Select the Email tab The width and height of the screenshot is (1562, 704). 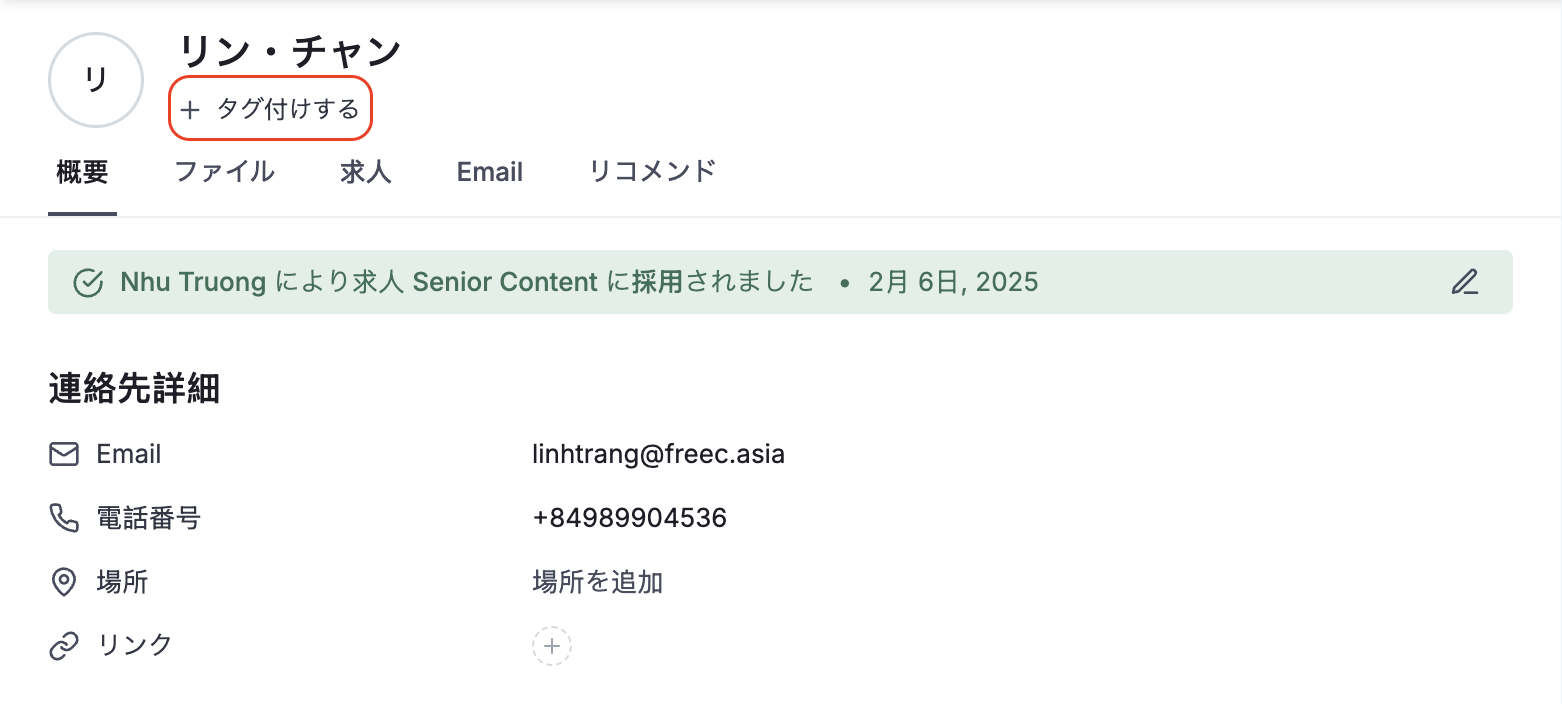[x=490, y=172]
